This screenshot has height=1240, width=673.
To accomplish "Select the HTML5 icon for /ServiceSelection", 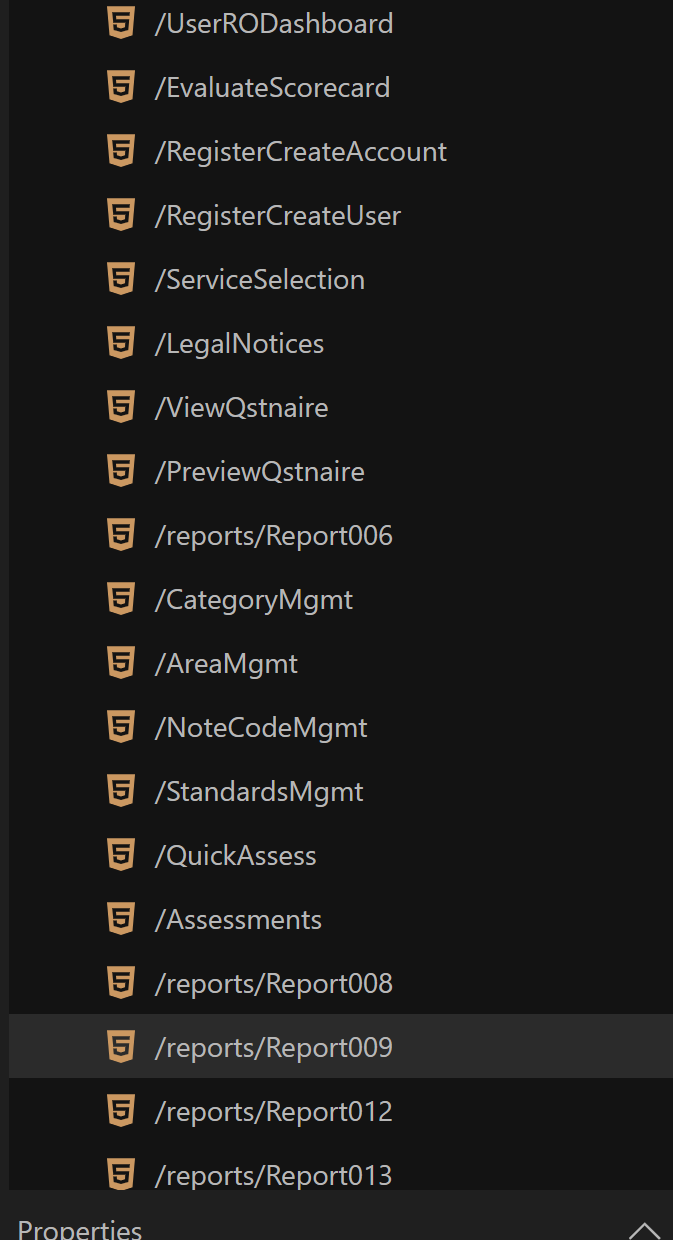I will coord(121,280).
